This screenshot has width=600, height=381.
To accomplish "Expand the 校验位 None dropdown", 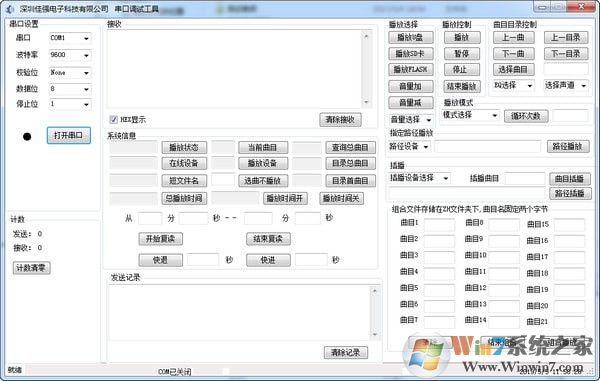I will [70, 72].
